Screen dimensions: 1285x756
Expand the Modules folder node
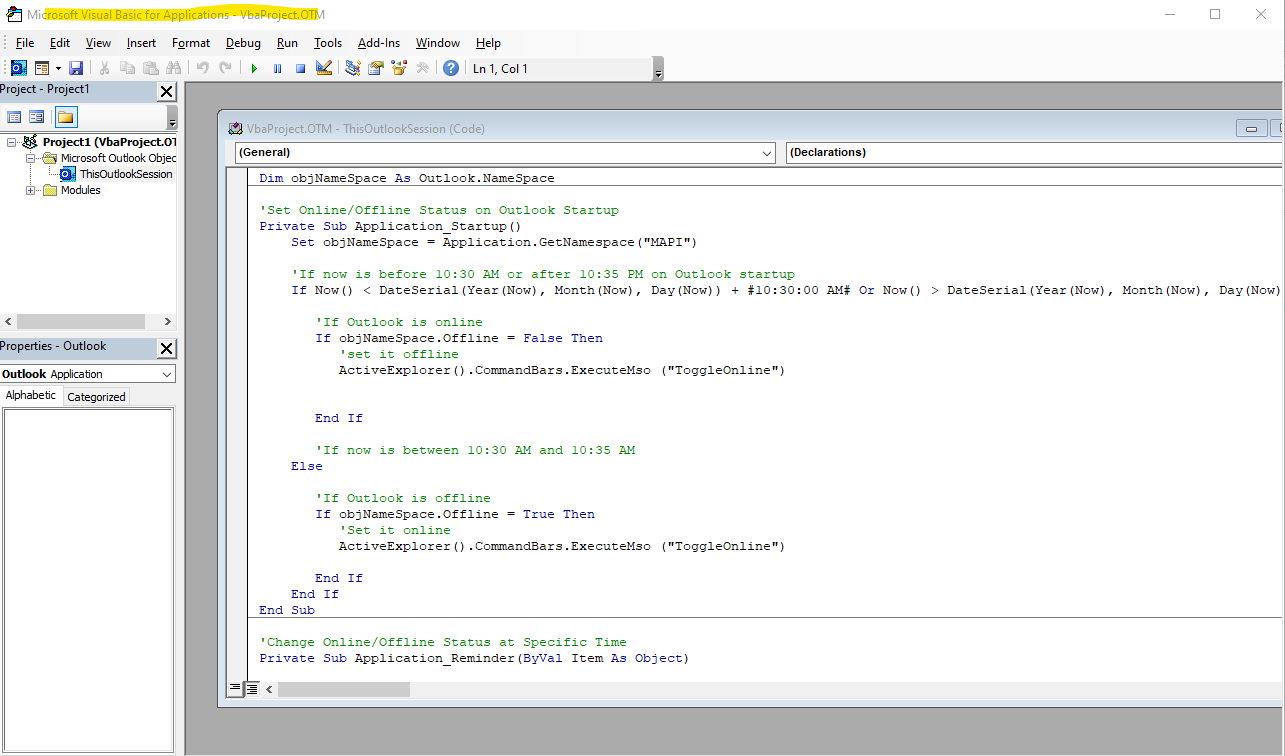(x=30, y=190)
